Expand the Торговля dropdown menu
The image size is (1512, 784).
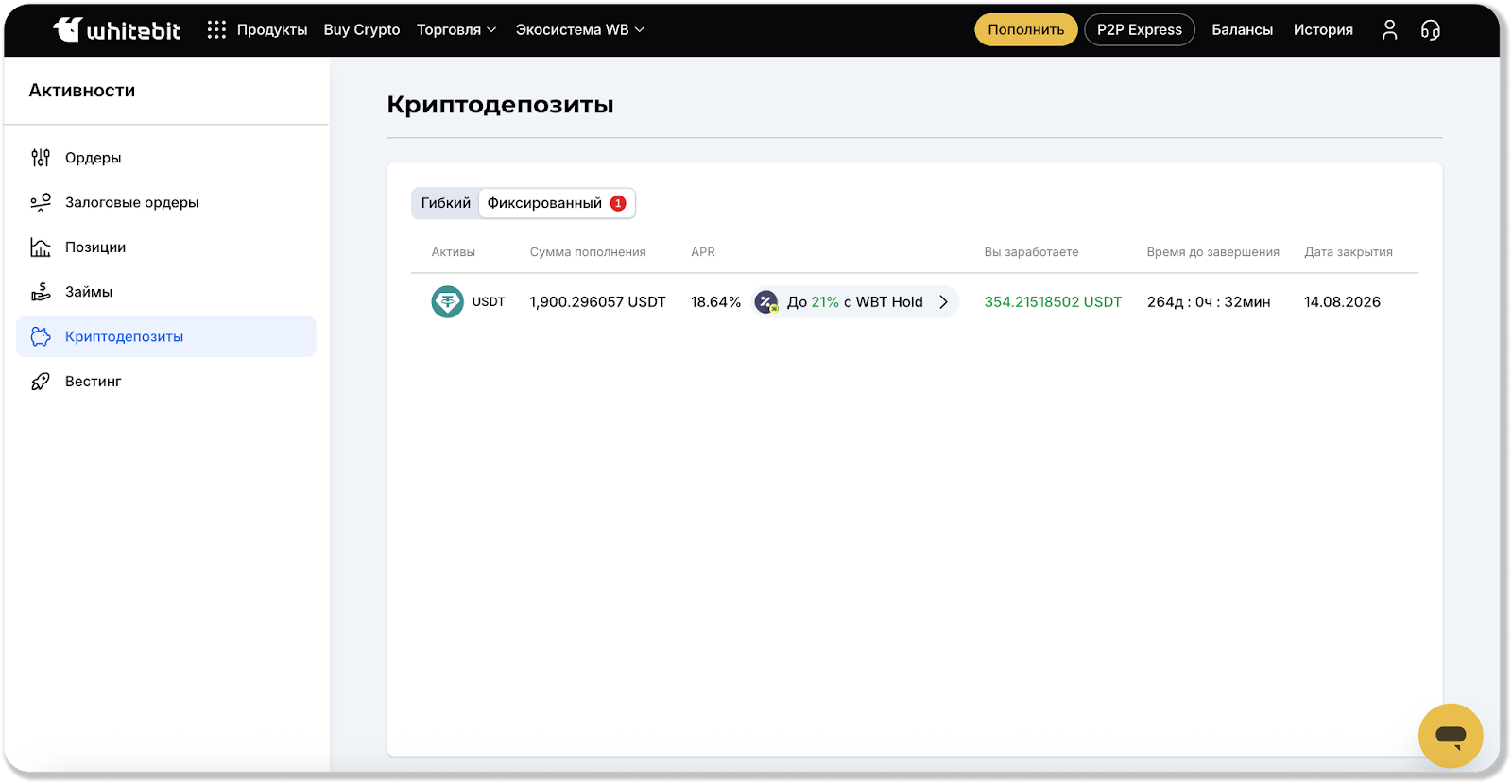[456, 30]
